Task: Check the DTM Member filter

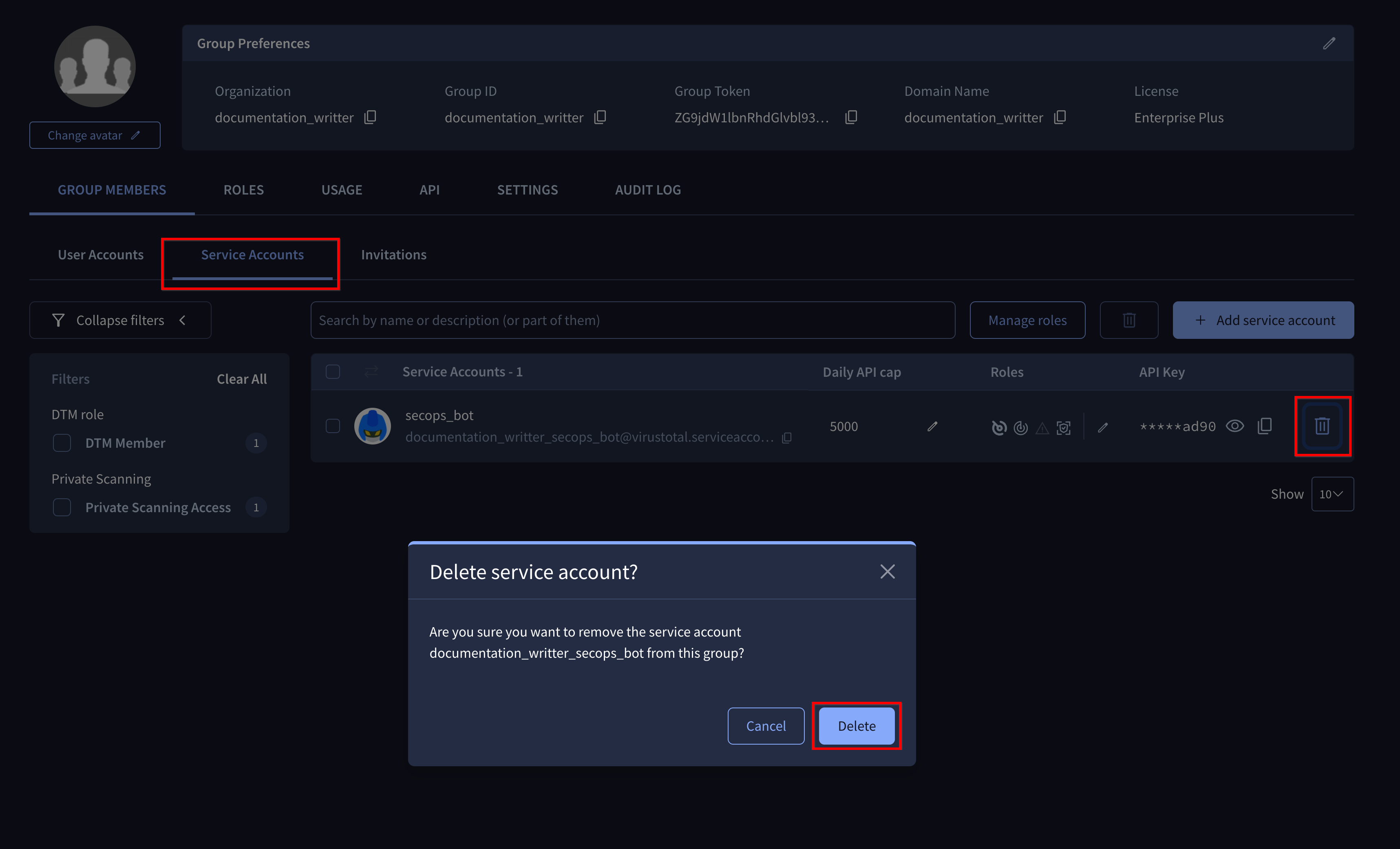Action: [62, 443]
